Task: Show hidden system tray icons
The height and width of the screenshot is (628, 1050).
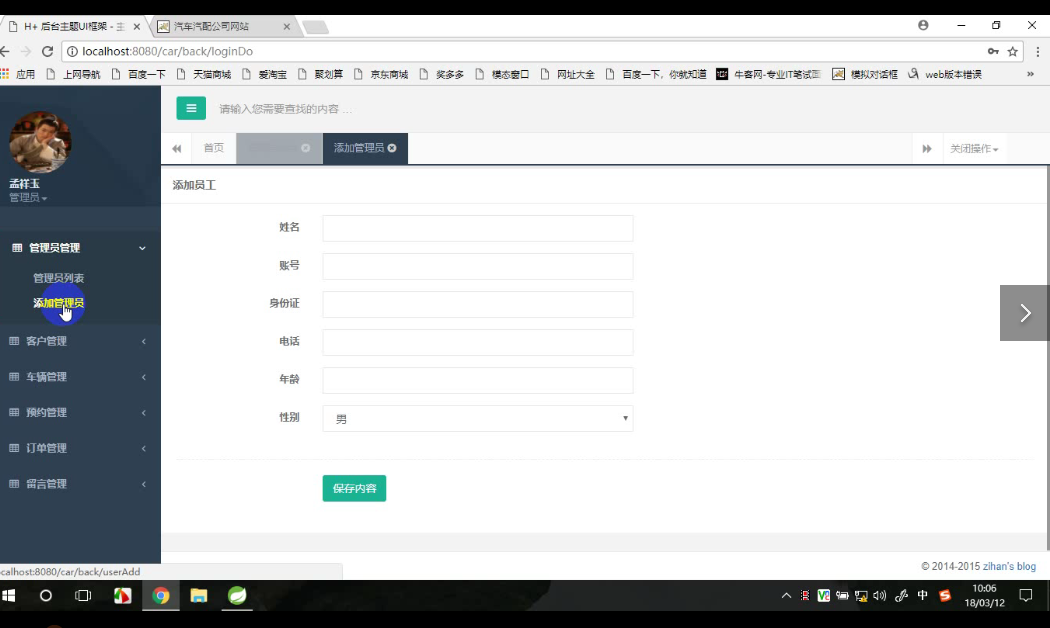Action: (786, 595)
